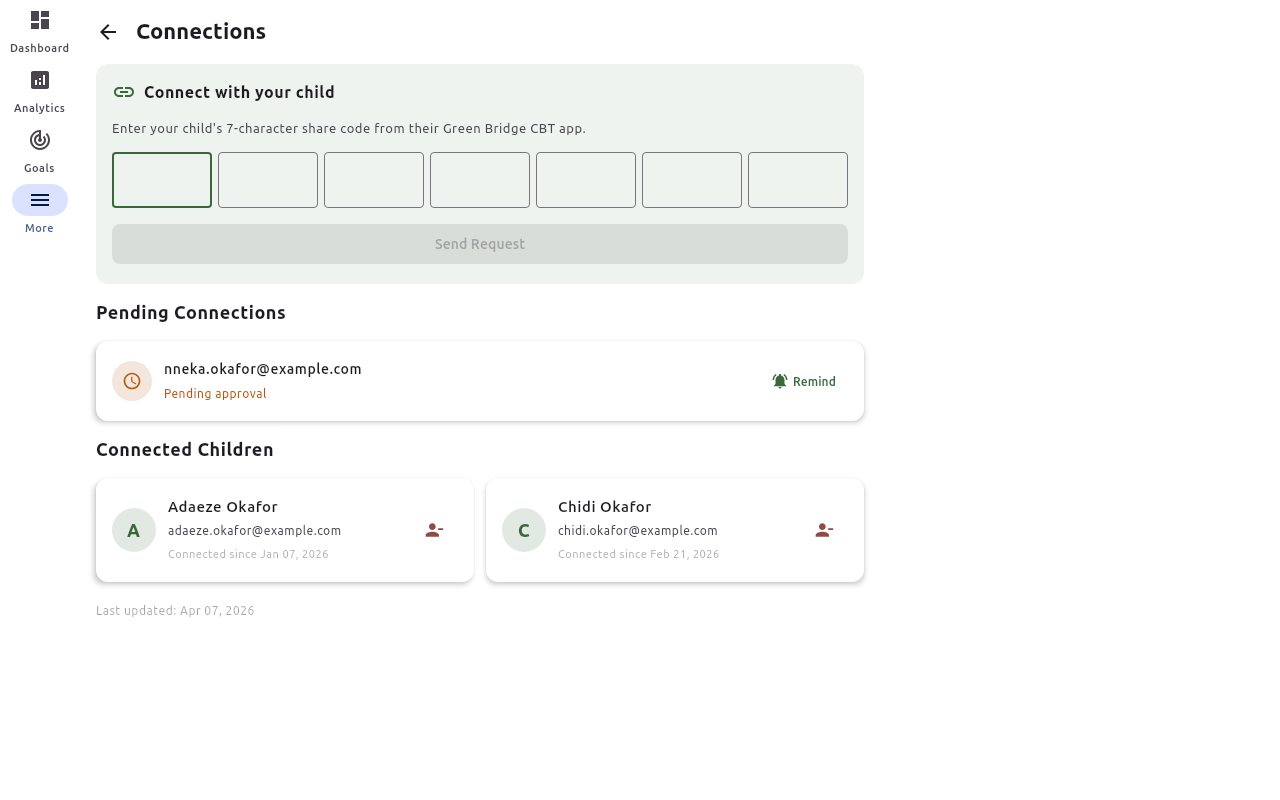Viewport: 1280px width, 800px height.
Task: Click the sixth share code box
Action: 692,180
